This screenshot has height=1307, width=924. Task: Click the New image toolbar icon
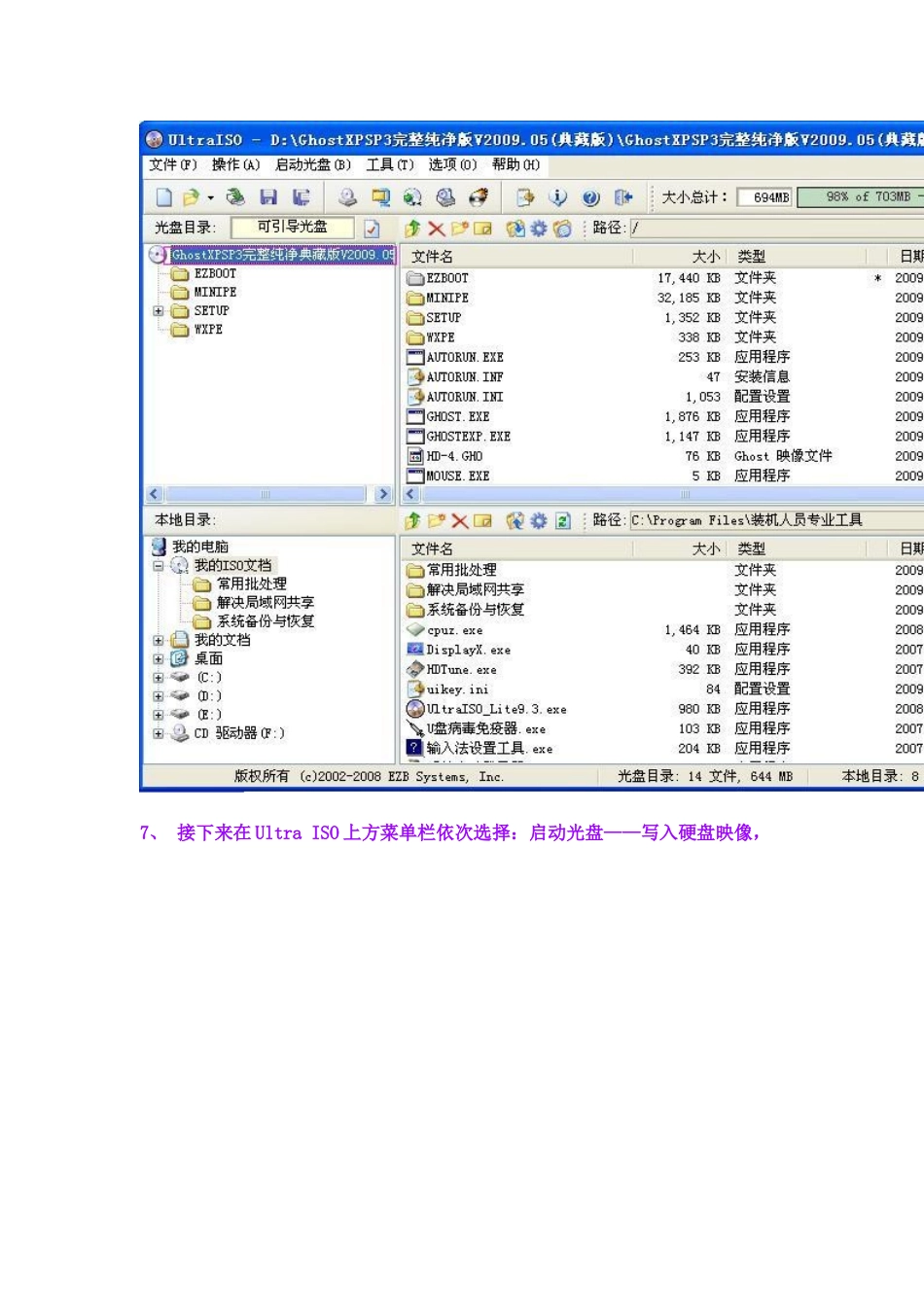(164, 197)
